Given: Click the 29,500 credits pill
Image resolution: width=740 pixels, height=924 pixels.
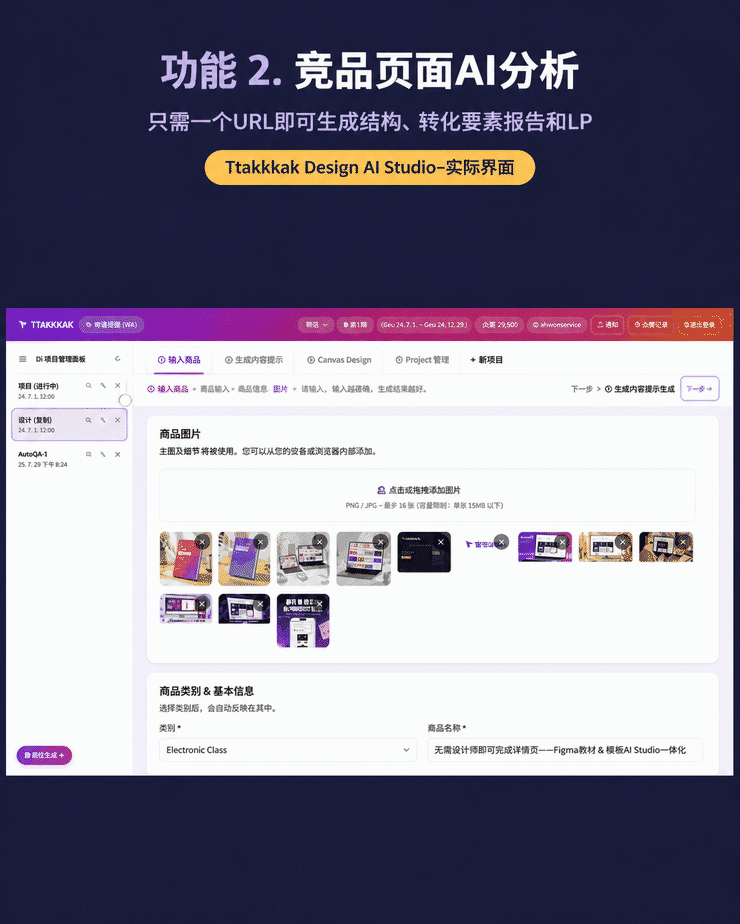Looking at the screenshot, I should pyautogui.click(x=500, y=325).
